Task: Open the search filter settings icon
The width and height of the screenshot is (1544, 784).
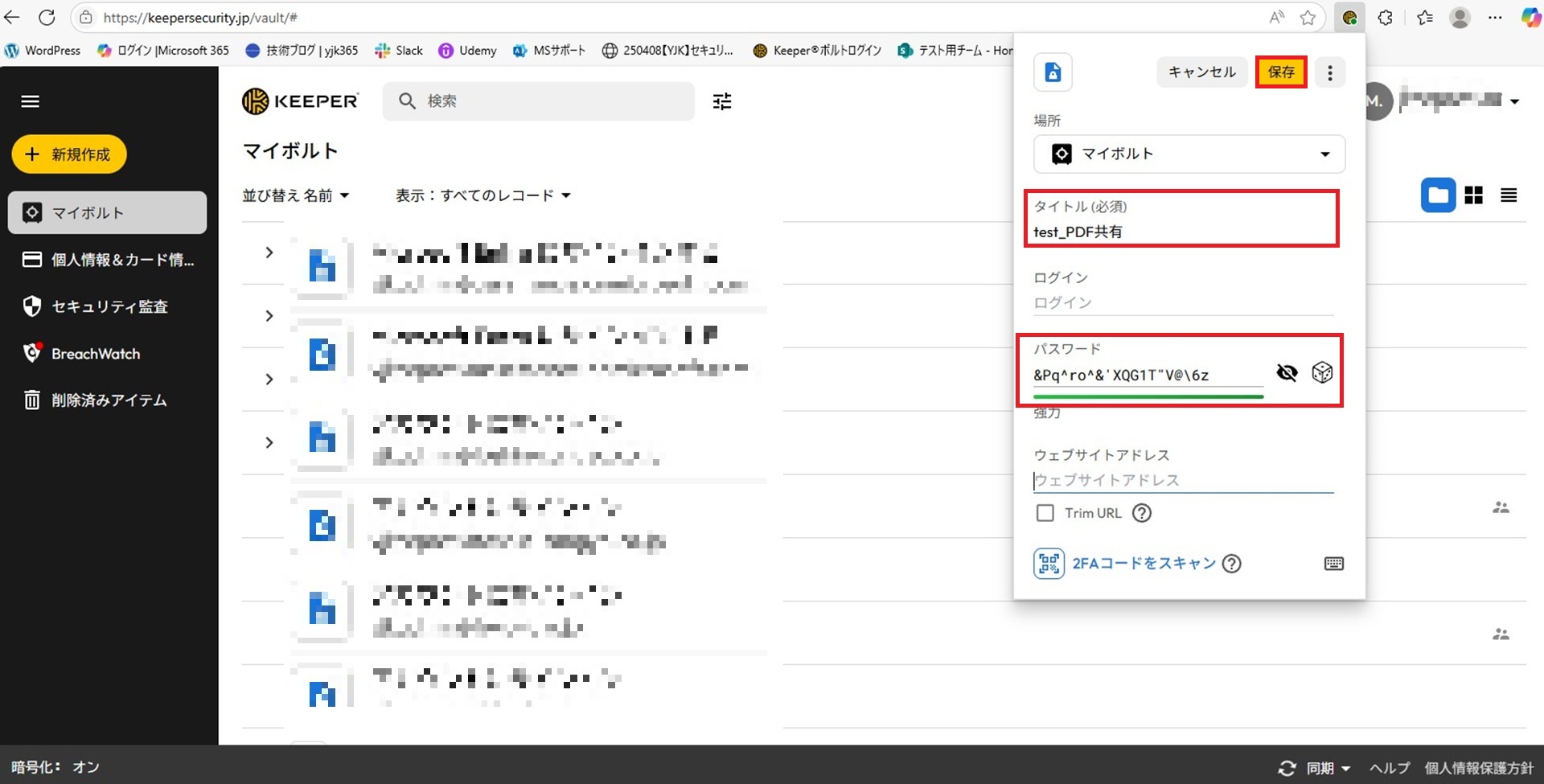Action: click(x=722, y=101)
